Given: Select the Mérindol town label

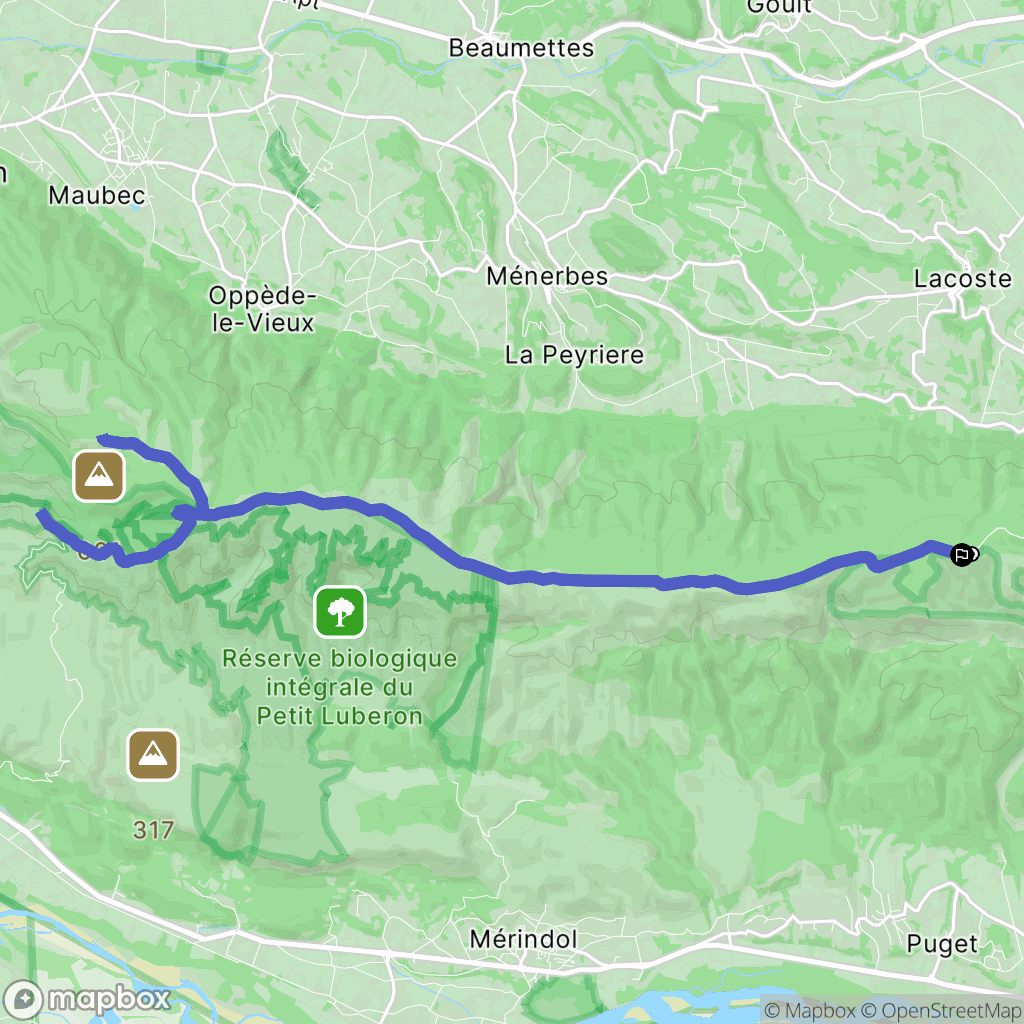Looking at the screenshot, I should [524, 940].
